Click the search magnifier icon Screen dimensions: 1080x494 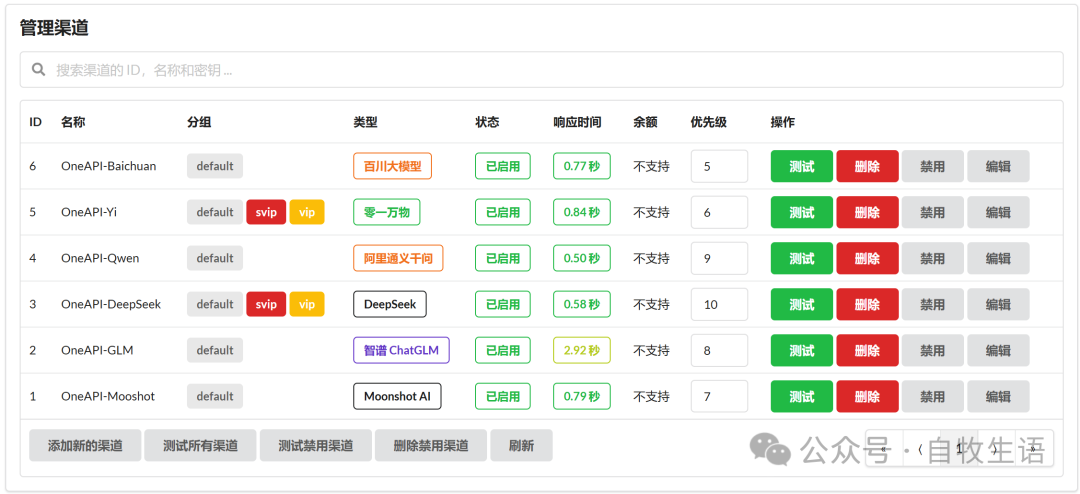click(39, 70)
